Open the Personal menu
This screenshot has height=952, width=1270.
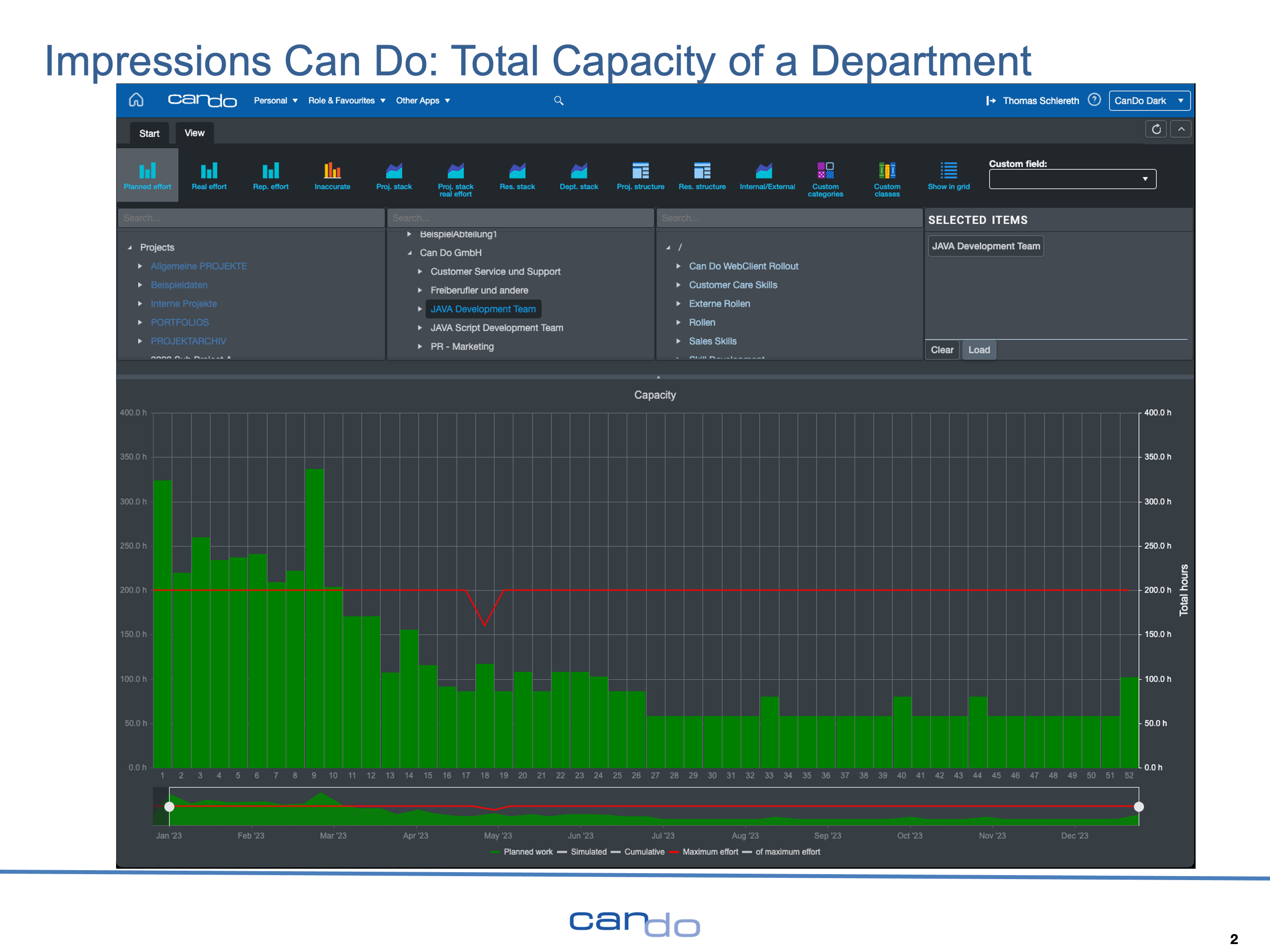[x=276, y=101]
